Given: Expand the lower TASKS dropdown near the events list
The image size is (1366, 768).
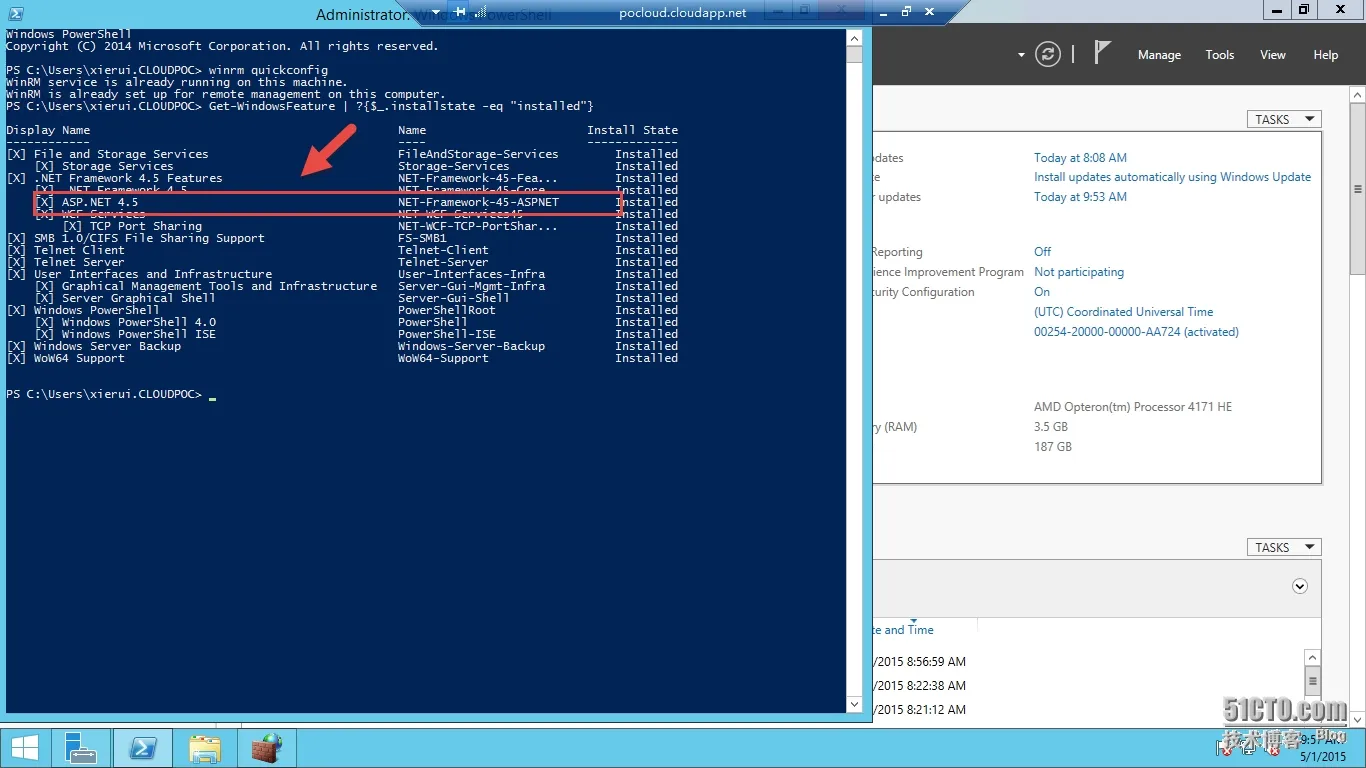Looking at the screenshot, I should coord(1284,547).
